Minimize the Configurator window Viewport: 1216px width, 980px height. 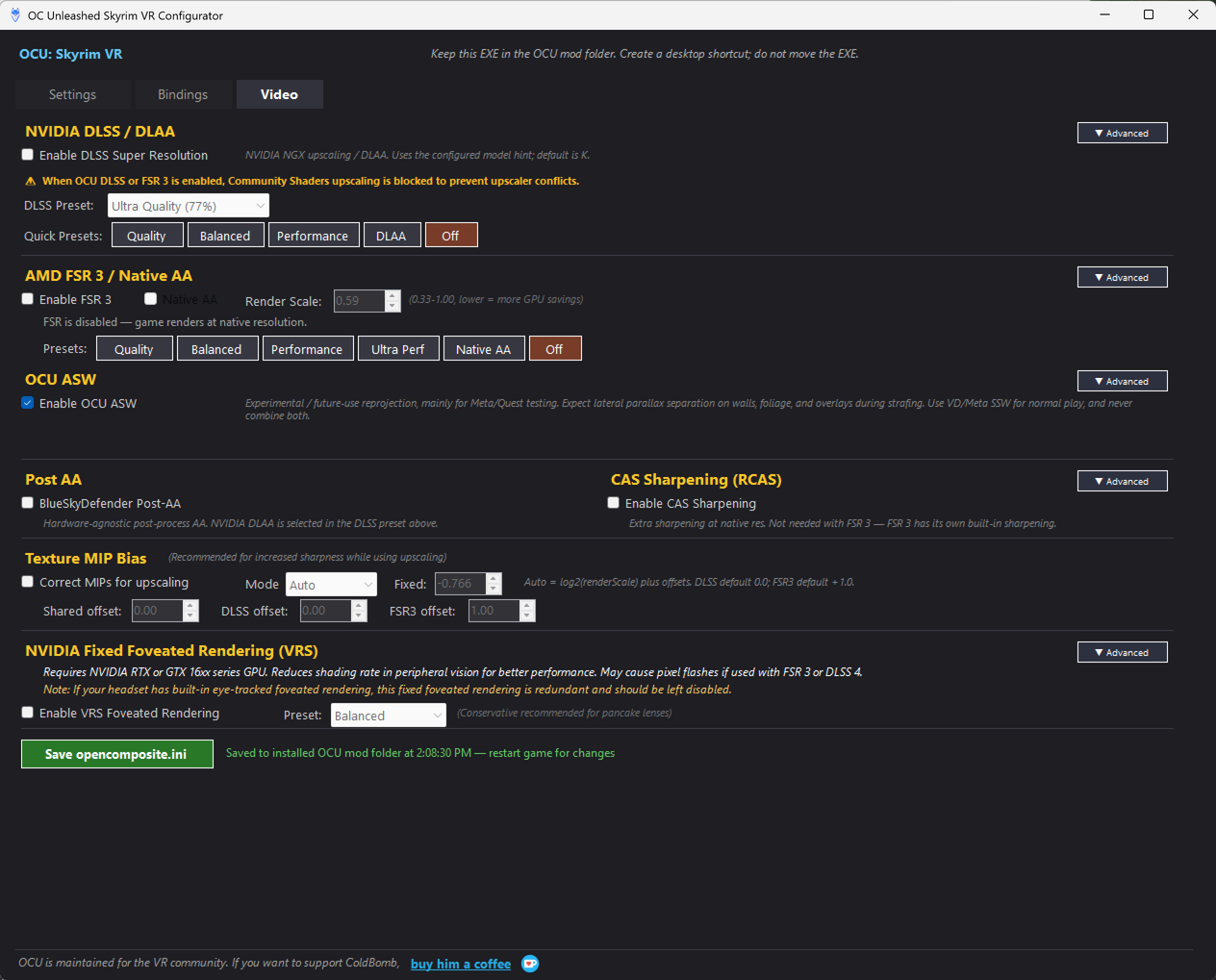tap(1104, 14)
